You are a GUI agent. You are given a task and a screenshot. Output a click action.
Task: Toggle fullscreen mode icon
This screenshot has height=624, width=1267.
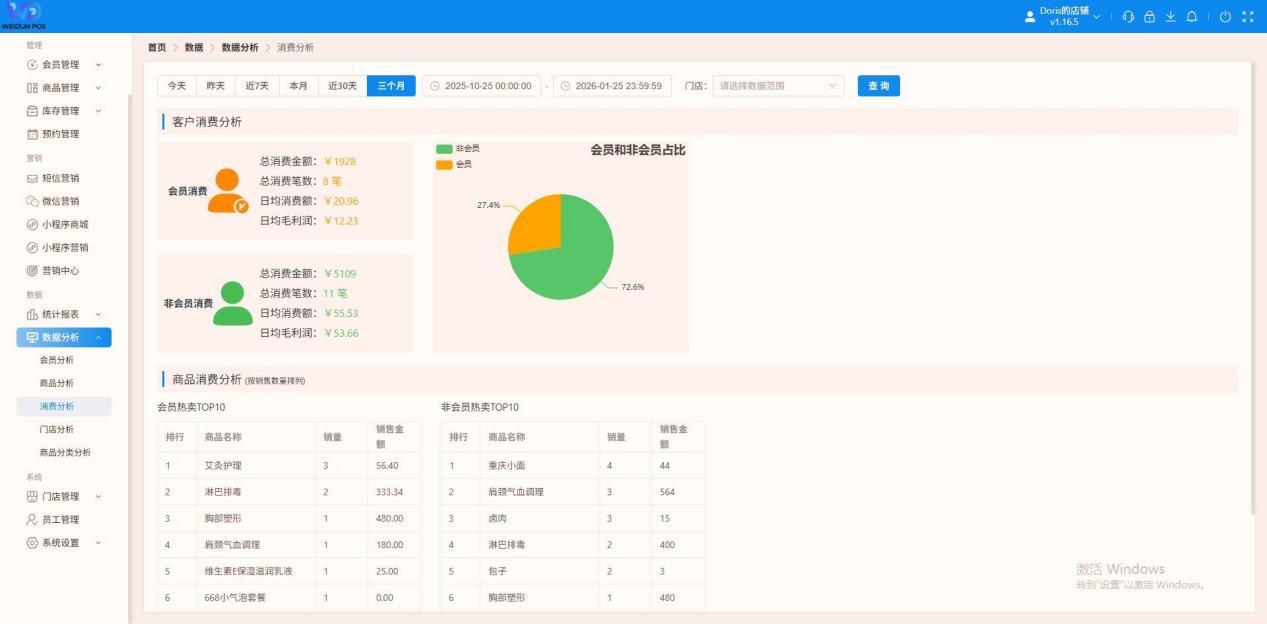(1247, 17)
